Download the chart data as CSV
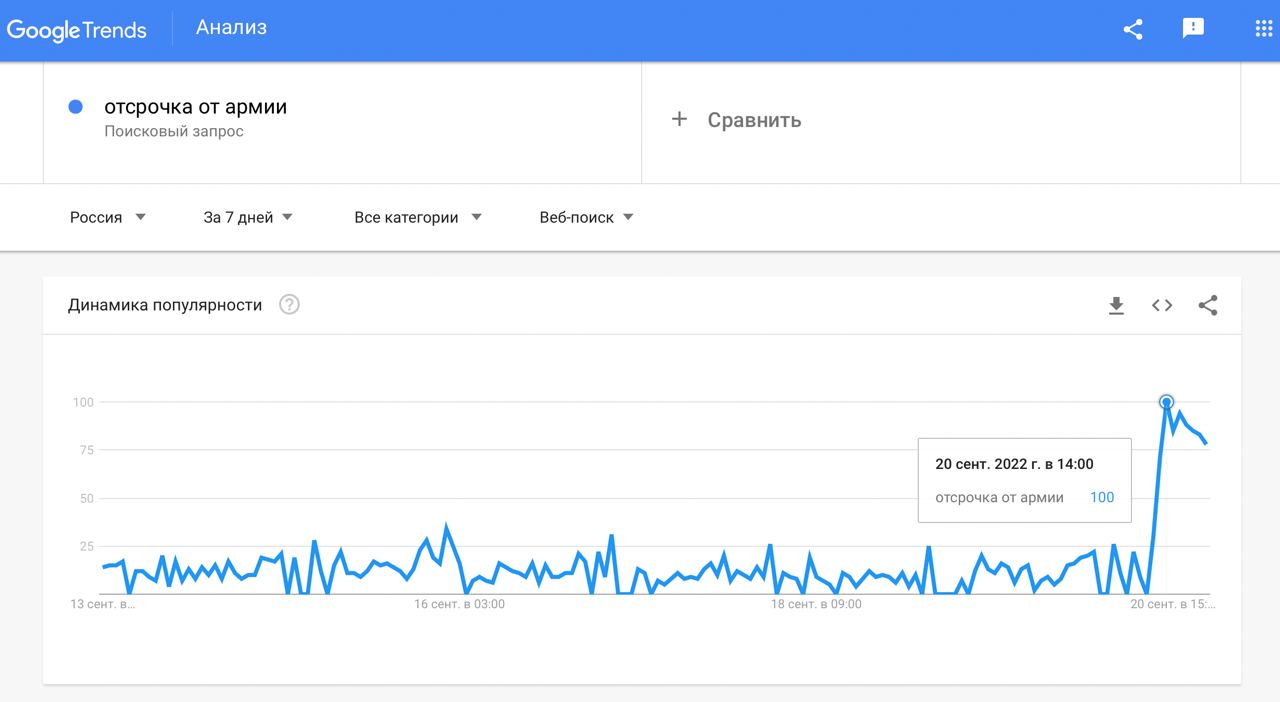The height and width of the screenshot is (702, 1280). point(1116,306)
